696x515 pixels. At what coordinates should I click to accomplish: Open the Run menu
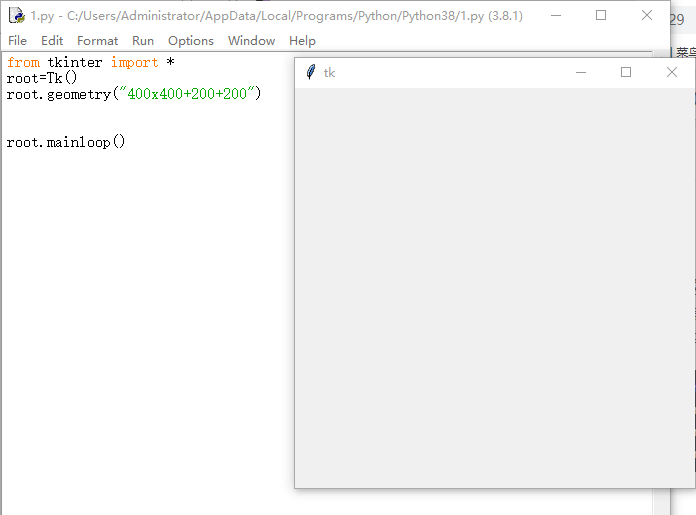pyautogui.click(x=143, y=41)
